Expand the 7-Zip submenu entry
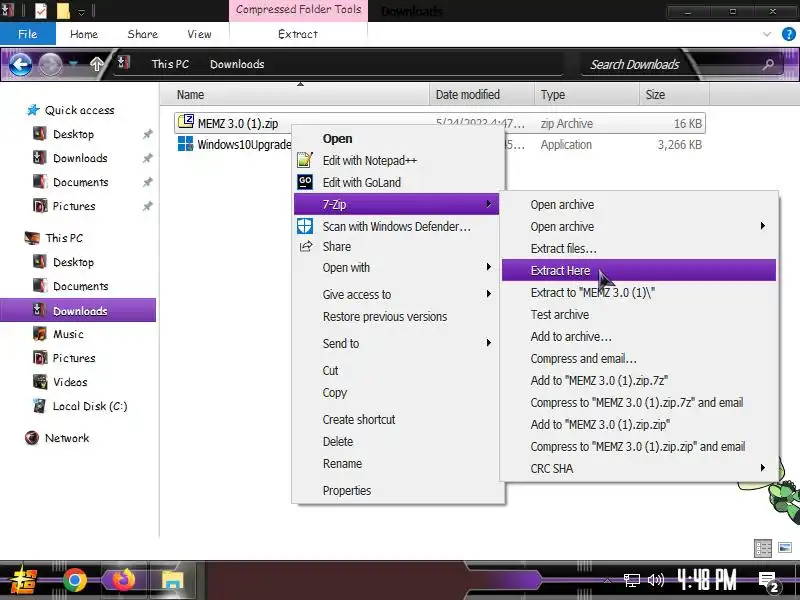The height and width of the screenshot is (600, 800). pyautogui.click(x=396, y=204)
